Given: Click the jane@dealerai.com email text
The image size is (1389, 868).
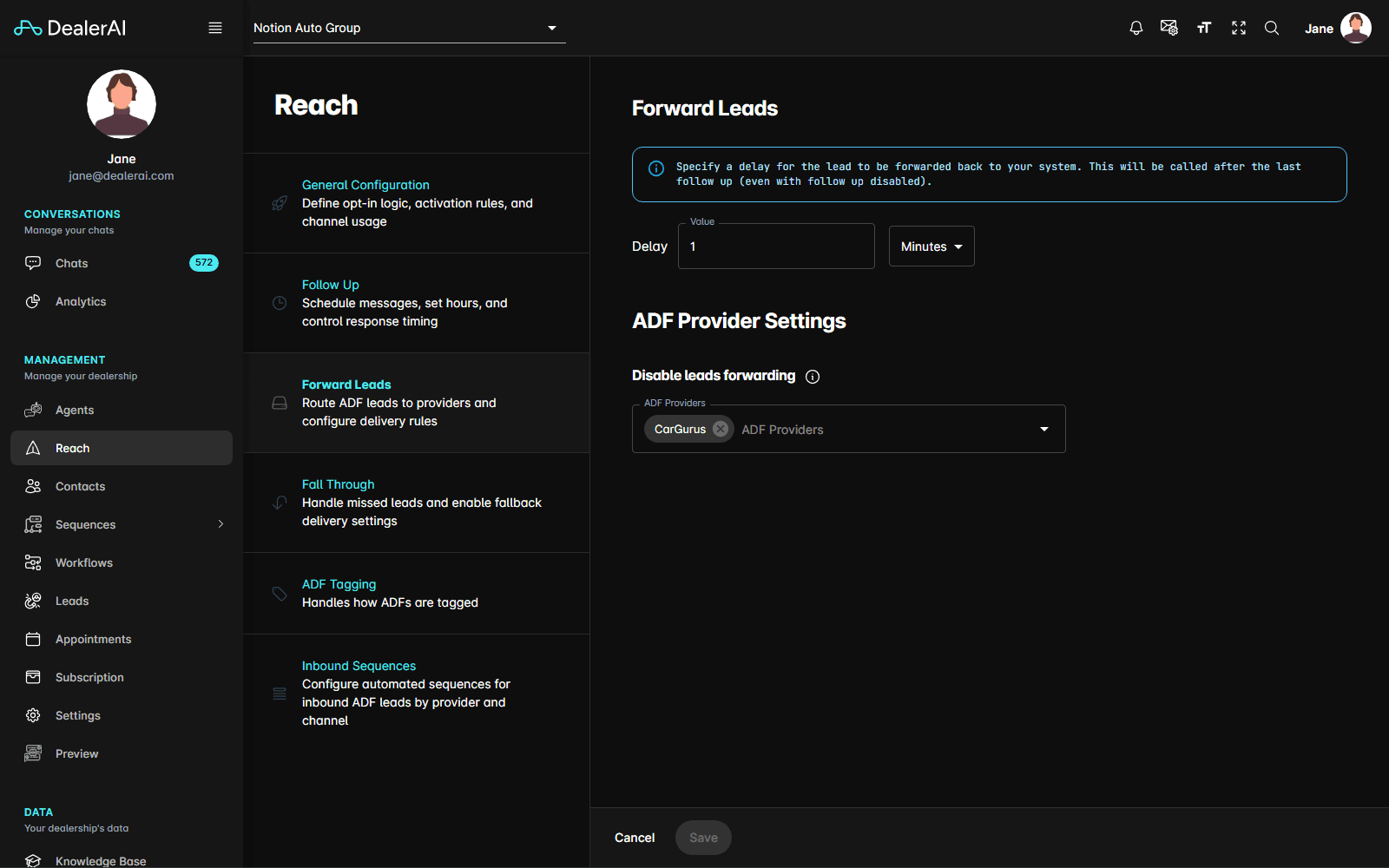Looking at the screenshot, I should pyautogui.click(x=122, y=175).
